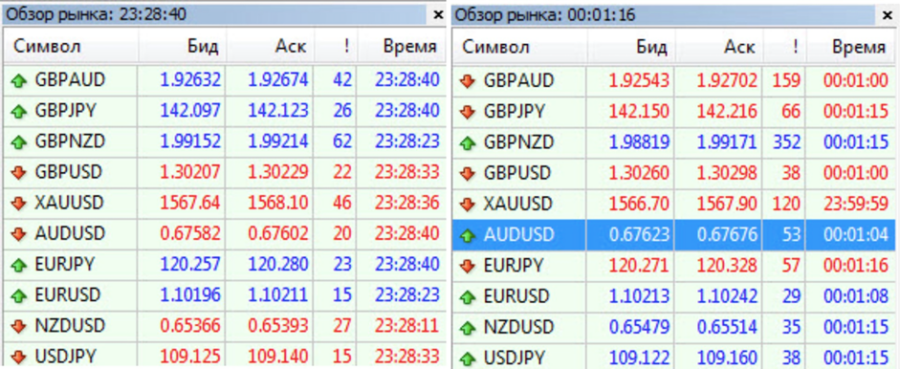Click red down arrow beside GBPUSD in left panel

point(19,173)
